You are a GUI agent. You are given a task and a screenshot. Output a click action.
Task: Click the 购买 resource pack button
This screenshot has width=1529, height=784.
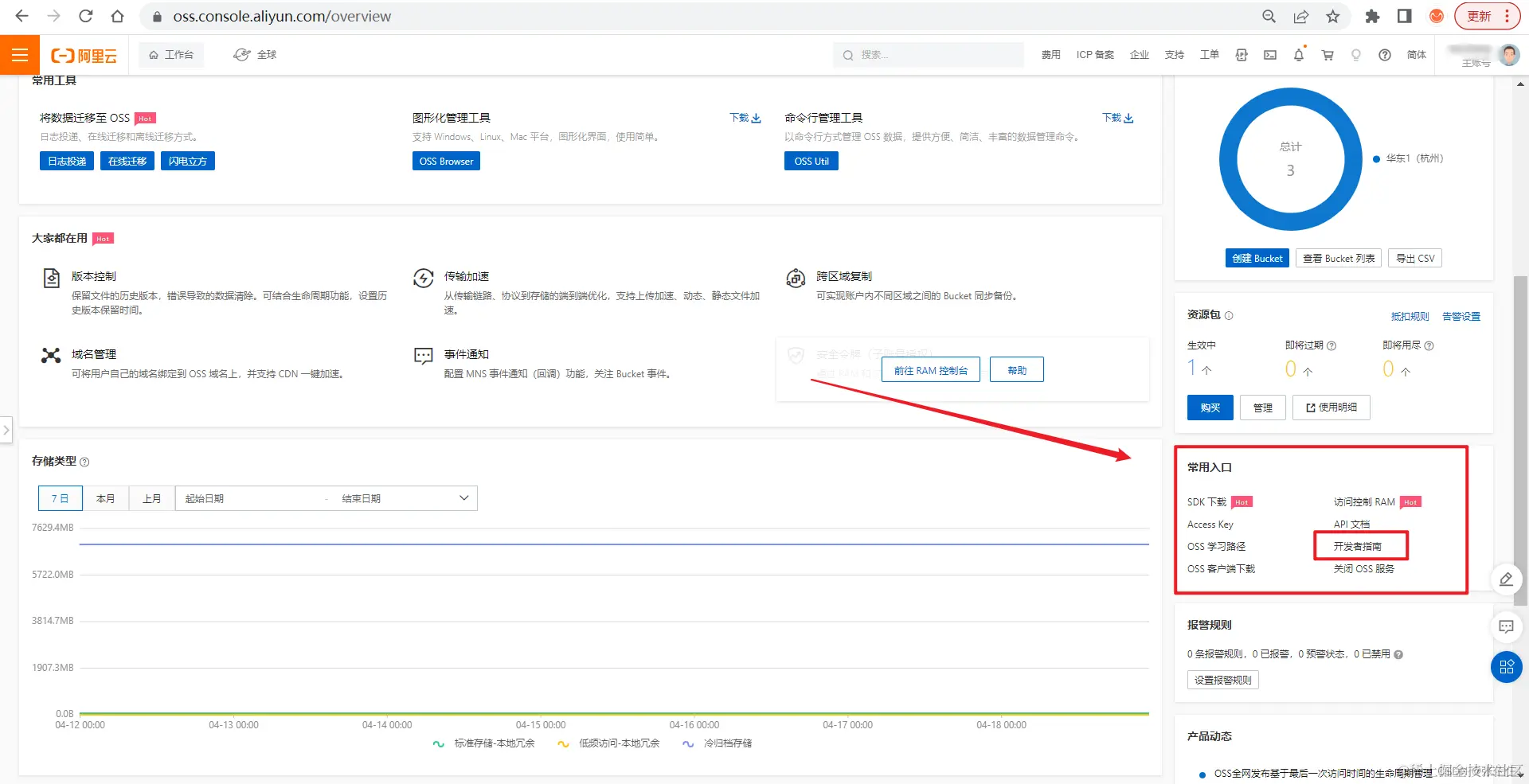[1210, 408]
